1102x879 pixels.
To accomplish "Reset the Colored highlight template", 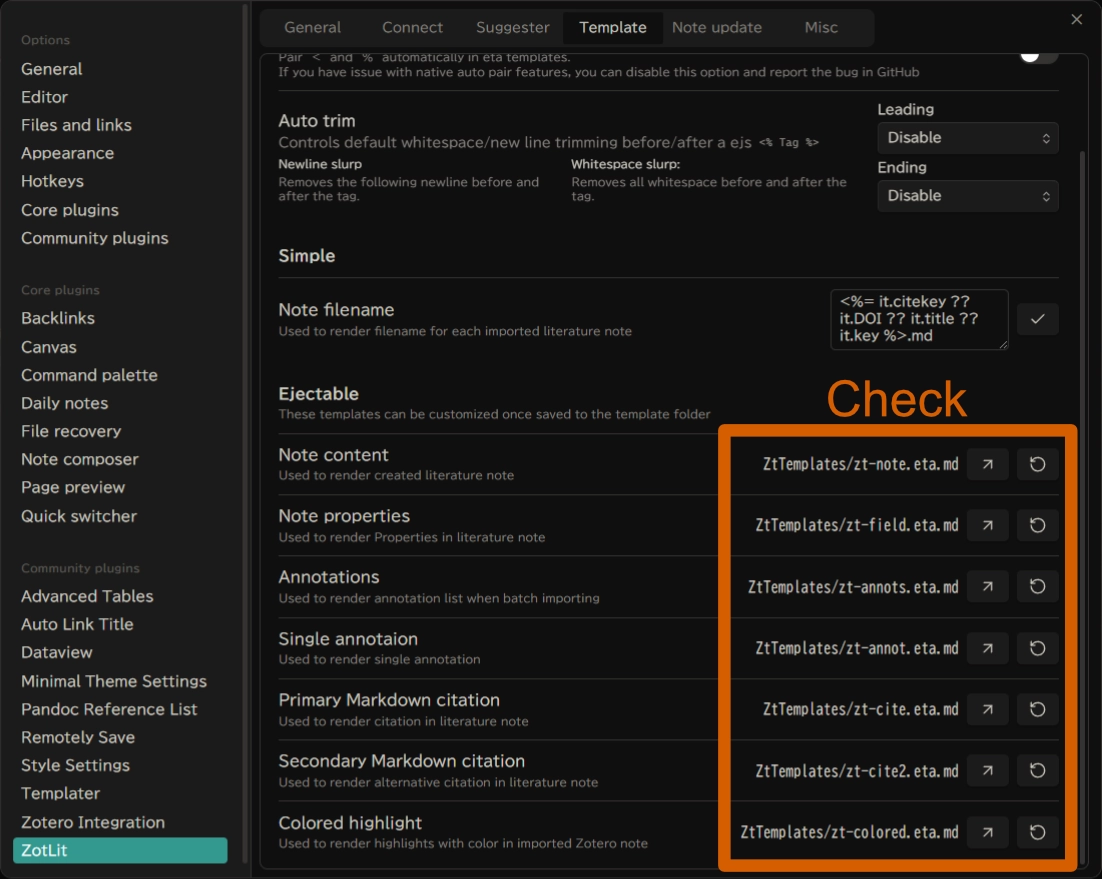I will 1037,832.
